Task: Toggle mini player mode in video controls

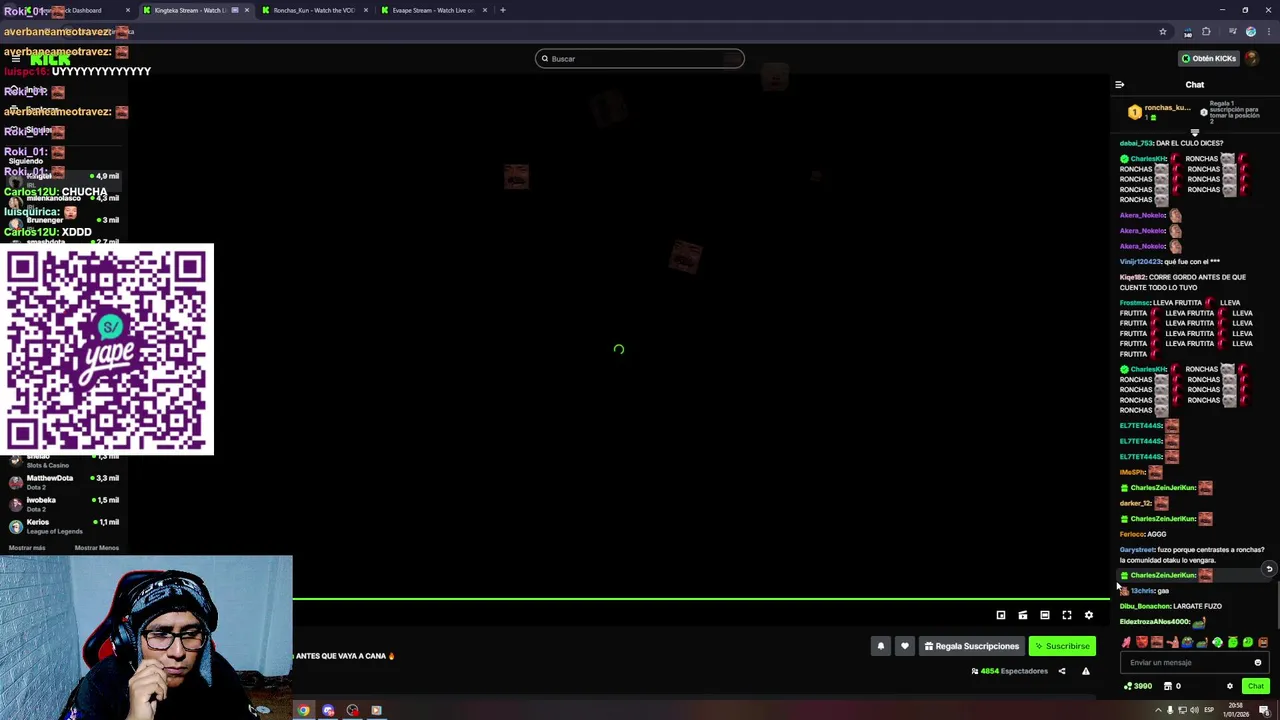Action: click(1001, 615)
